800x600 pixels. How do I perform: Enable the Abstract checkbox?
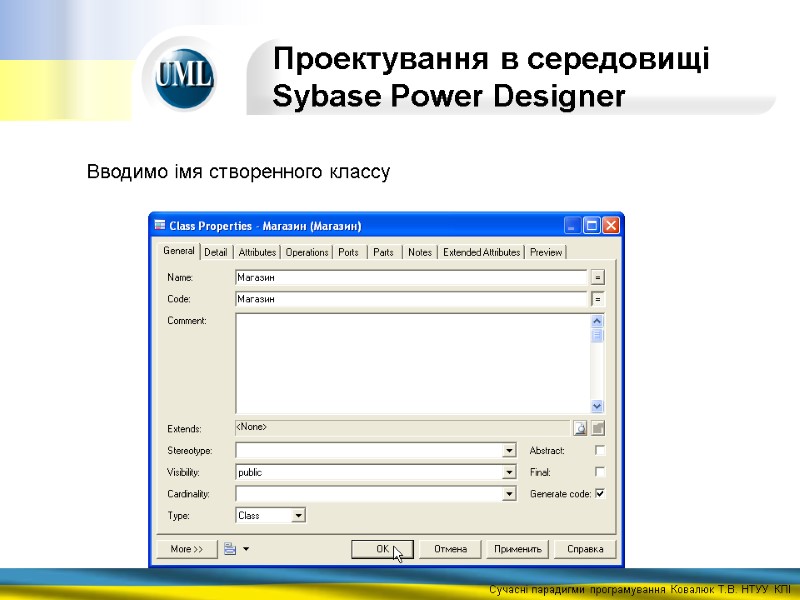tap(599, 450)
